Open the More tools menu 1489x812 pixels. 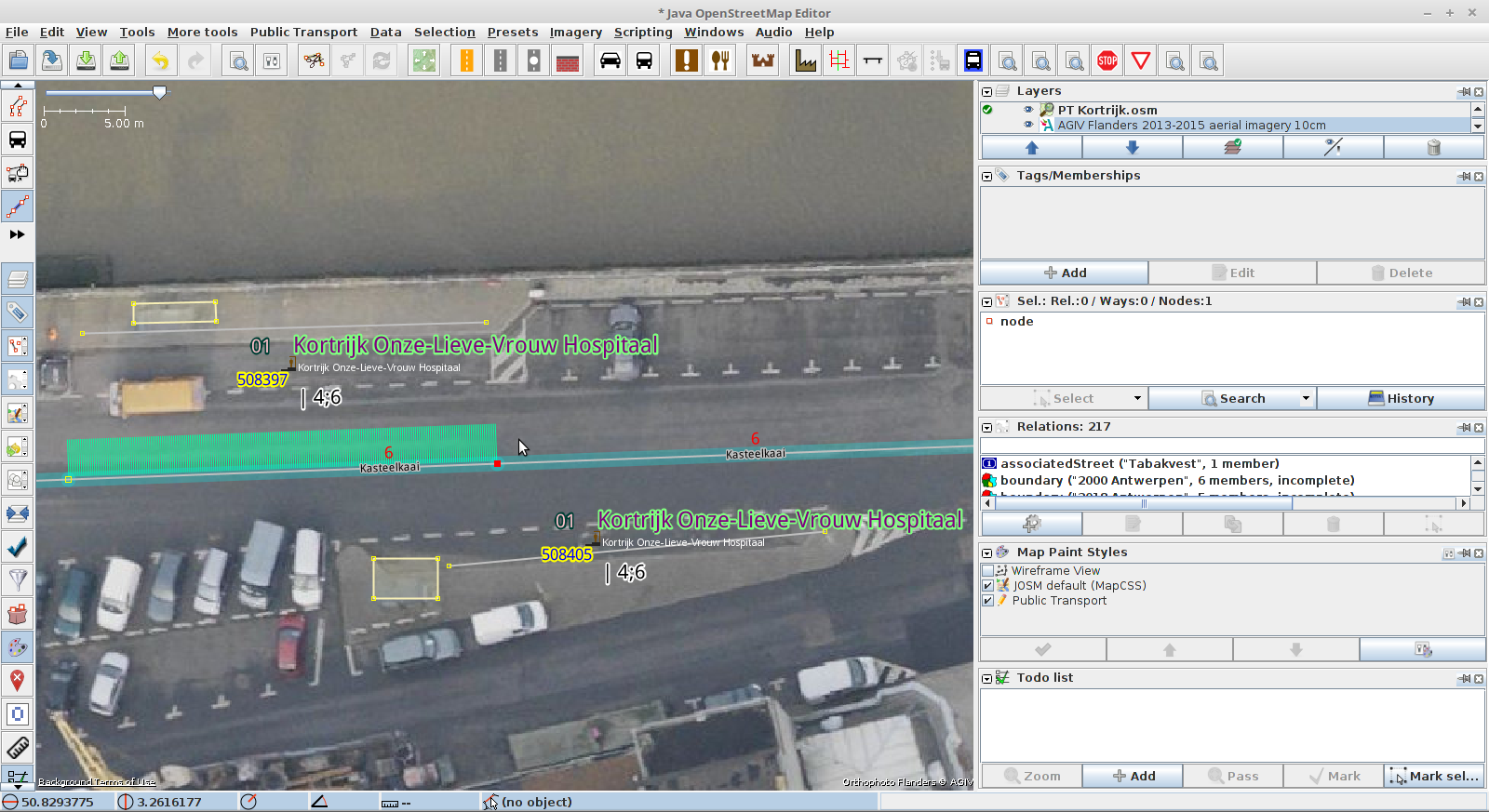pos(202,32)
